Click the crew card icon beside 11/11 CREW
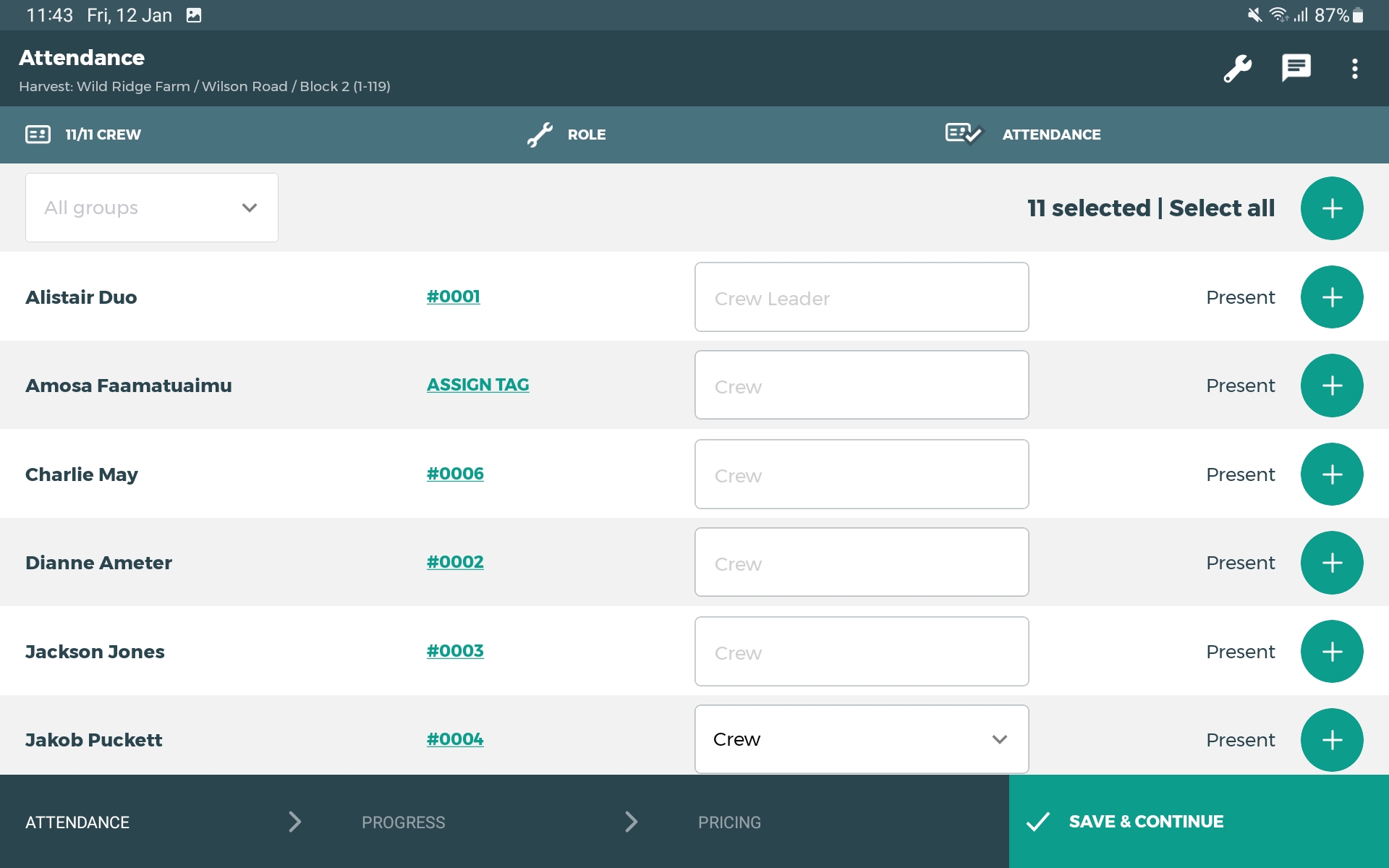 click(x=38, y=135)
